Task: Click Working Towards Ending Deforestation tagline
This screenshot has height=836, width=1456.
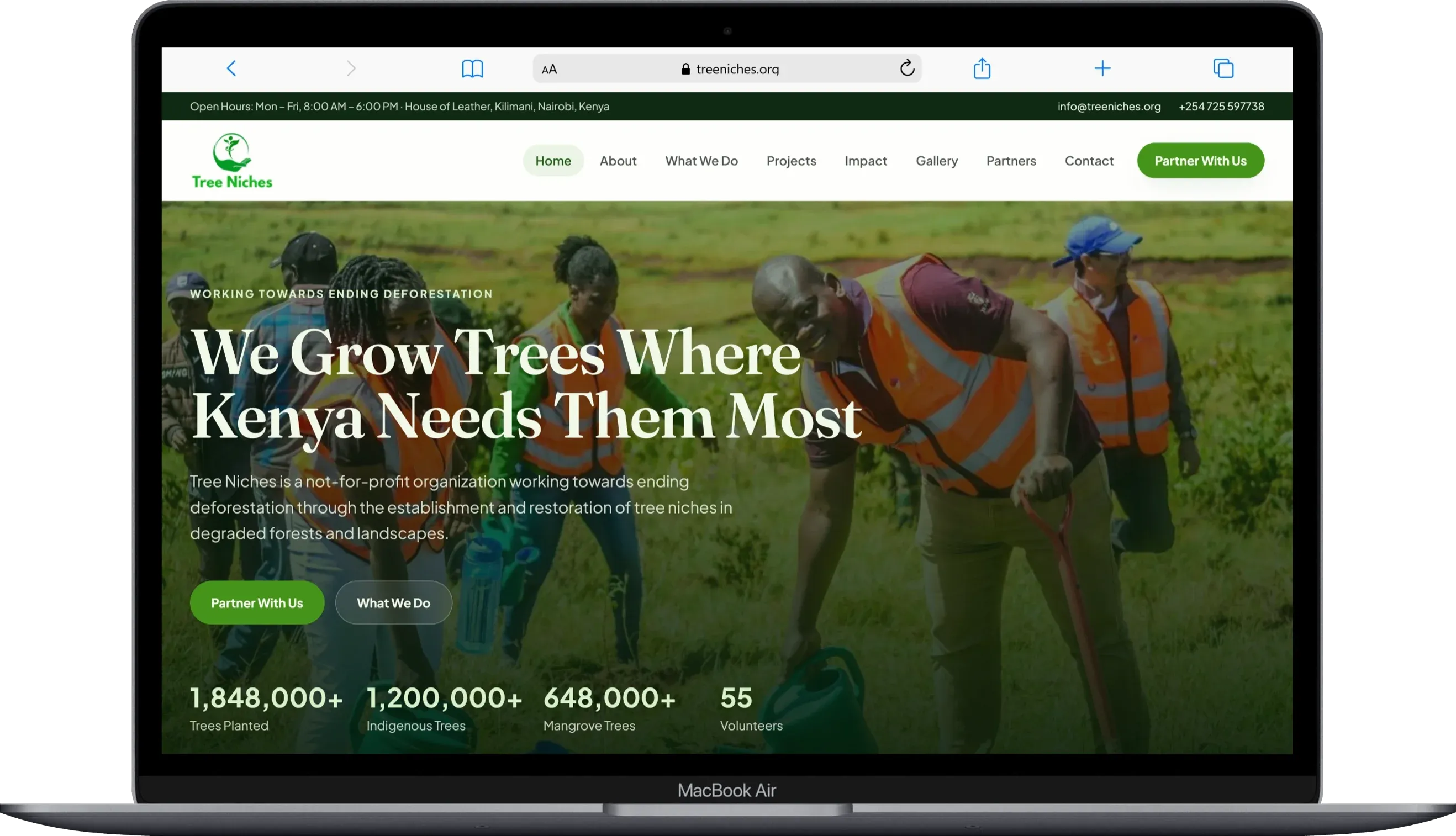Action: click(341, 294)
